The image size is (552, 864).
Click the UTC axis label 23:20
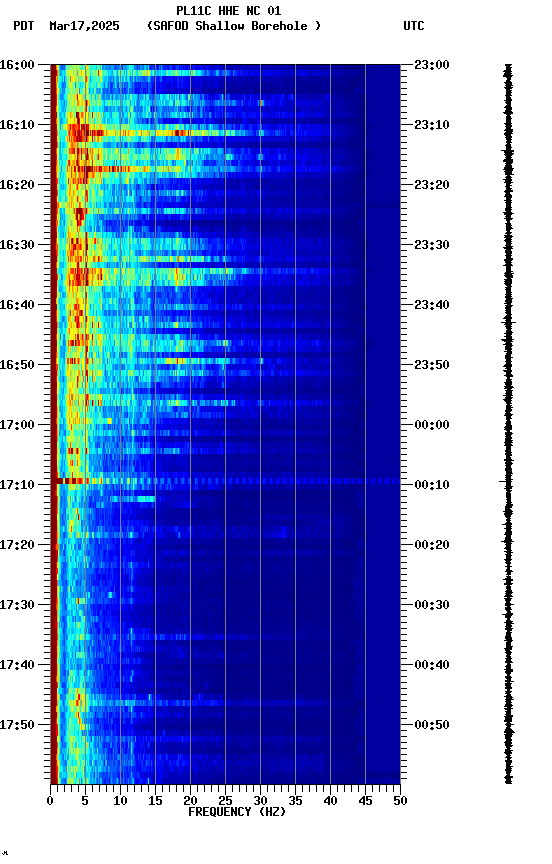(x=432, y=185)
